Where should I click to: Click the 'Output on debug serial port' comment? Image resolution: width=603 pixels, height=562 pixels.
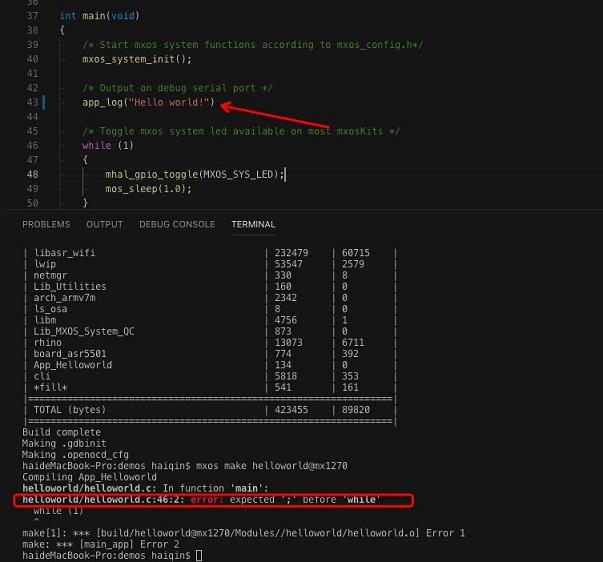[x=177, y=88]
